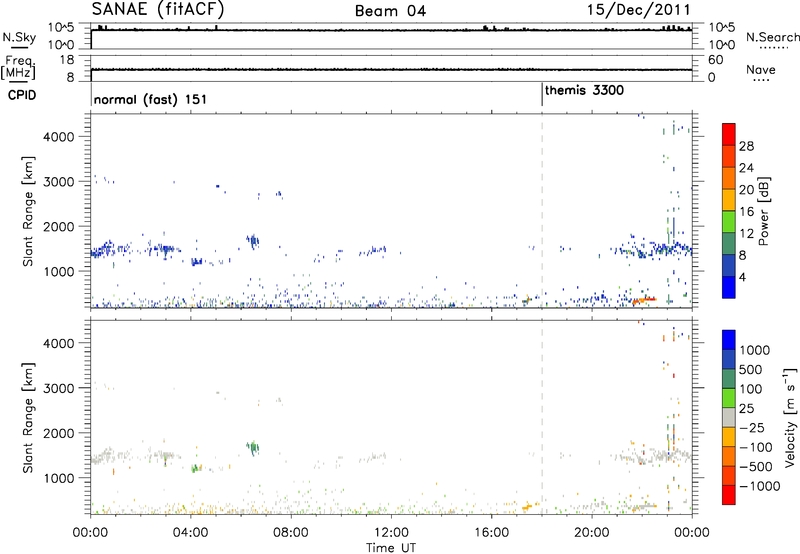The width and height of the screenshot is (800, 554).
Task: Click the 3000 range tick in power panel
Action: click(59, 182)
